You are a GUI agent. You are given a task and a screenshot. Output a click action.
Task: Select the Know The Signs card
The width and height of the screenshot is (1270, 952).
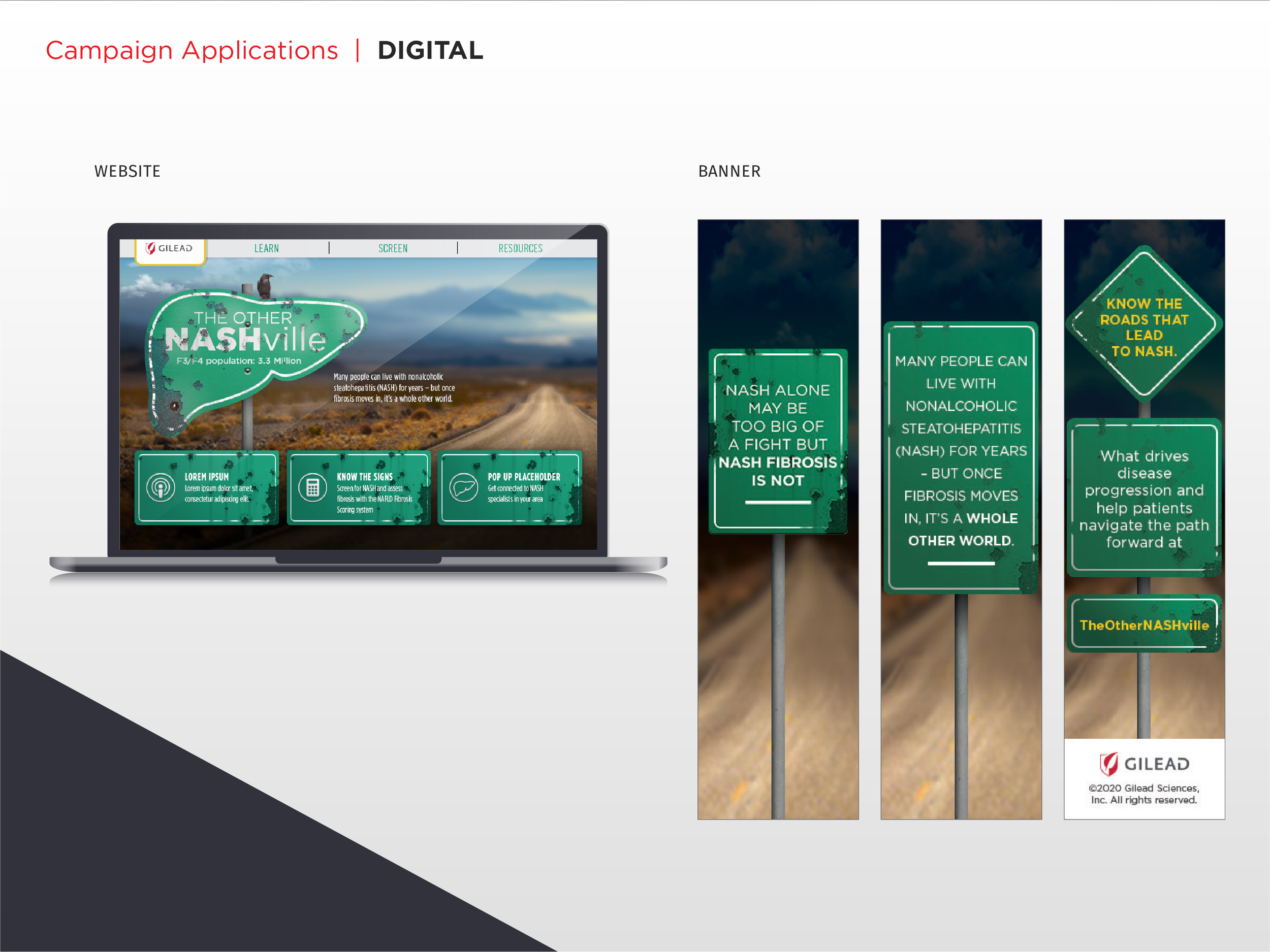click(x=359, y=488)
